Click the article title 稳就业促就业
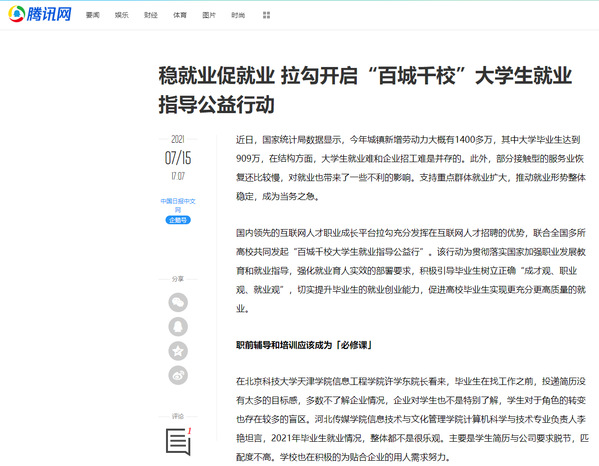This screenshot has width=599, height=466. pyautogui.click(x=365, y=90)
